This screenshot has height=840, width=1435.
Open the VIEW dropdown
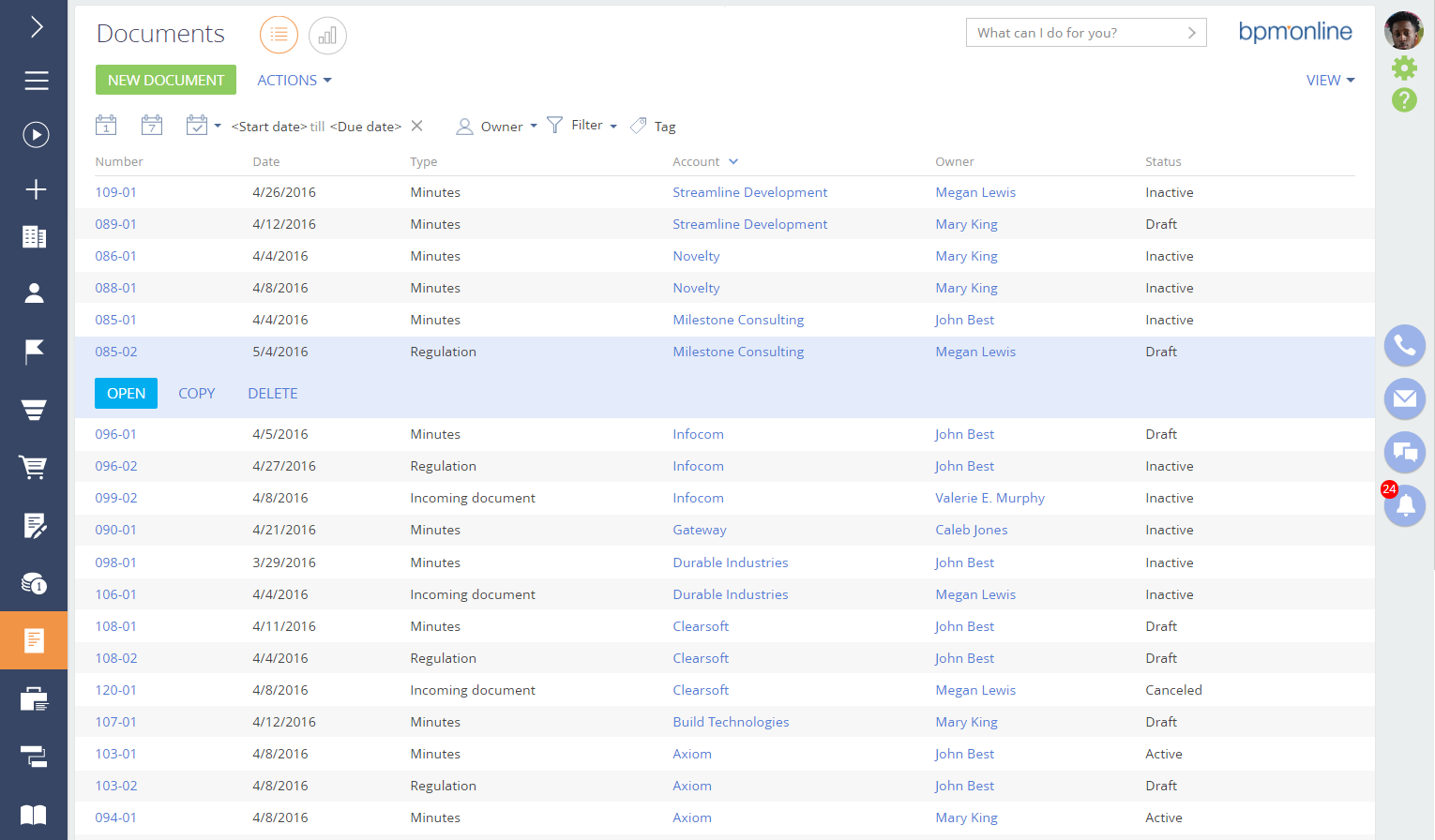point(1330,81)
